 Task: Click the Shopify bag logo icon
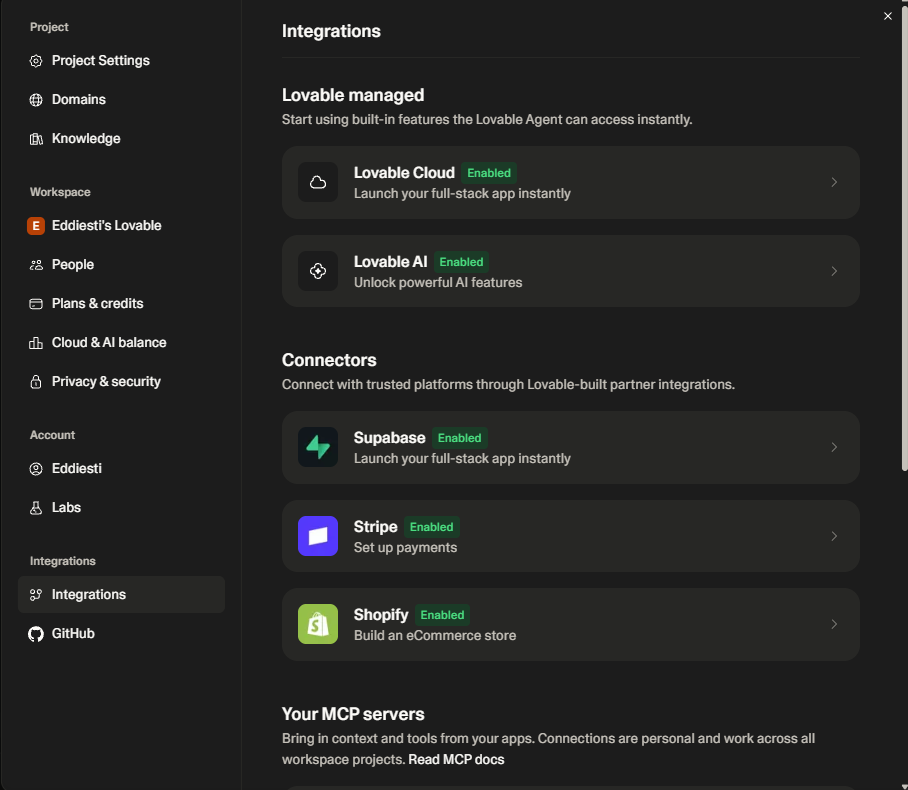(x=318, y=624)
